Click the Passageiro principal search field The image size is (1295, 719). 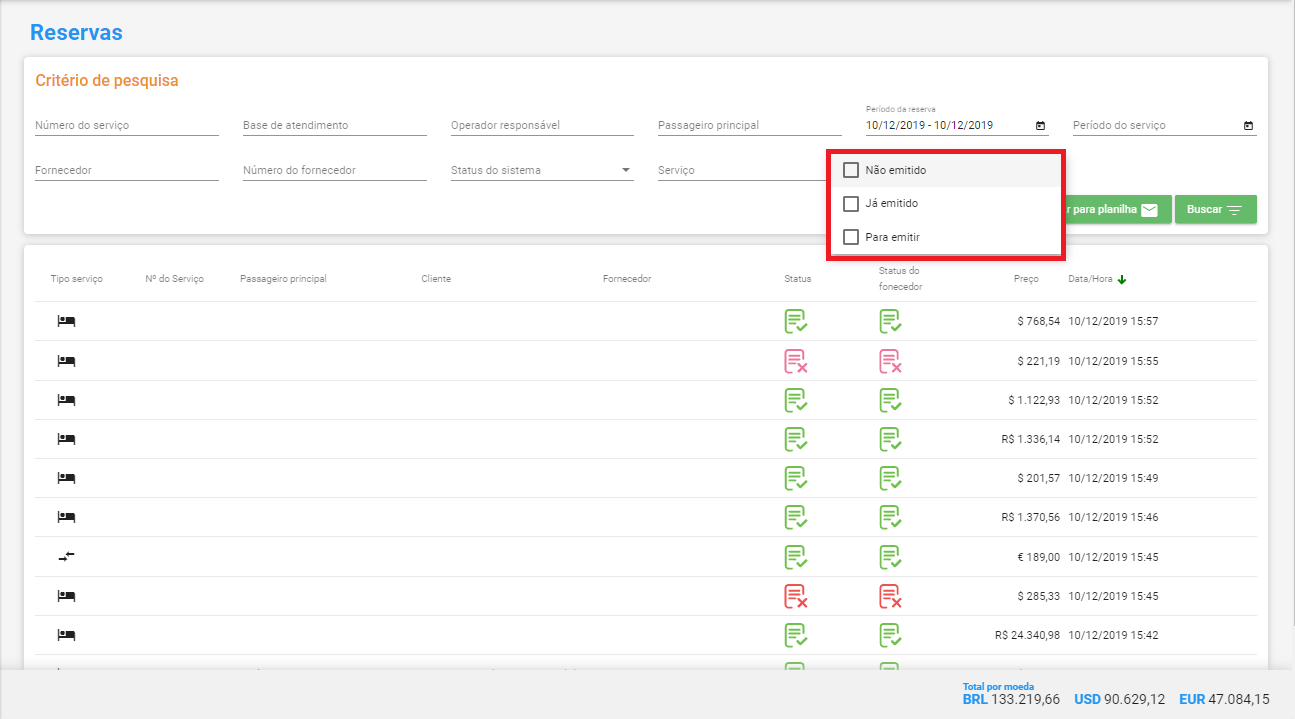coord(750,126)
